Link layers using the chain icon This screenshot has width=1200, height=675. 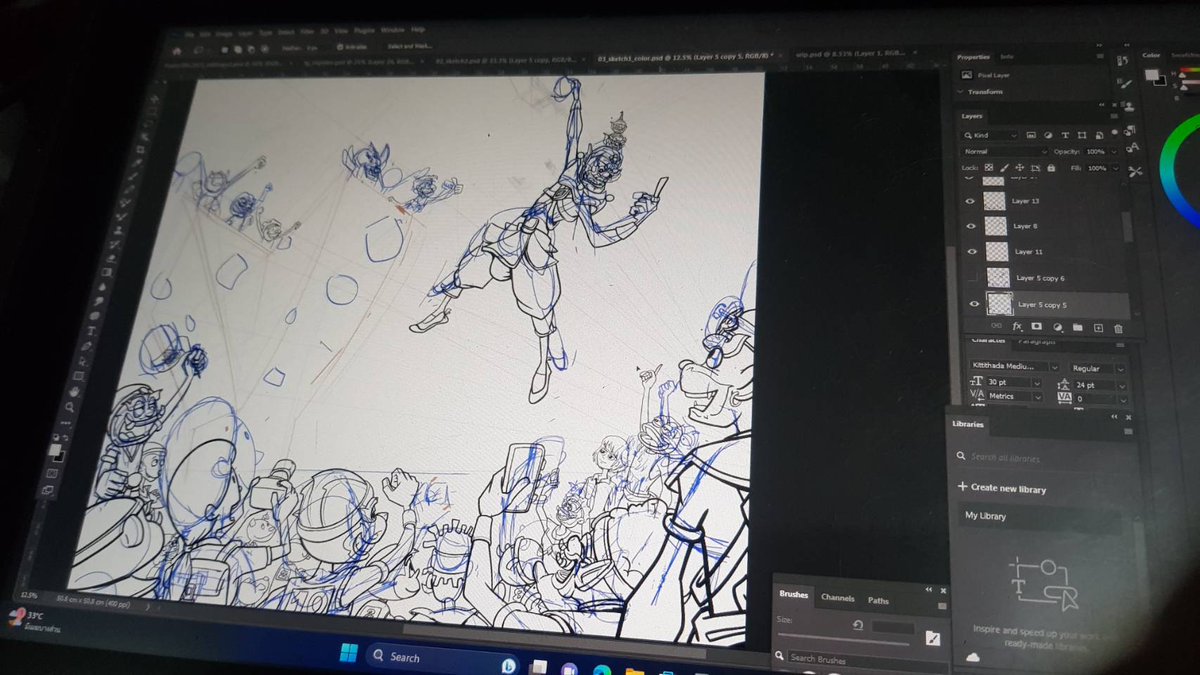coord(996,325)
